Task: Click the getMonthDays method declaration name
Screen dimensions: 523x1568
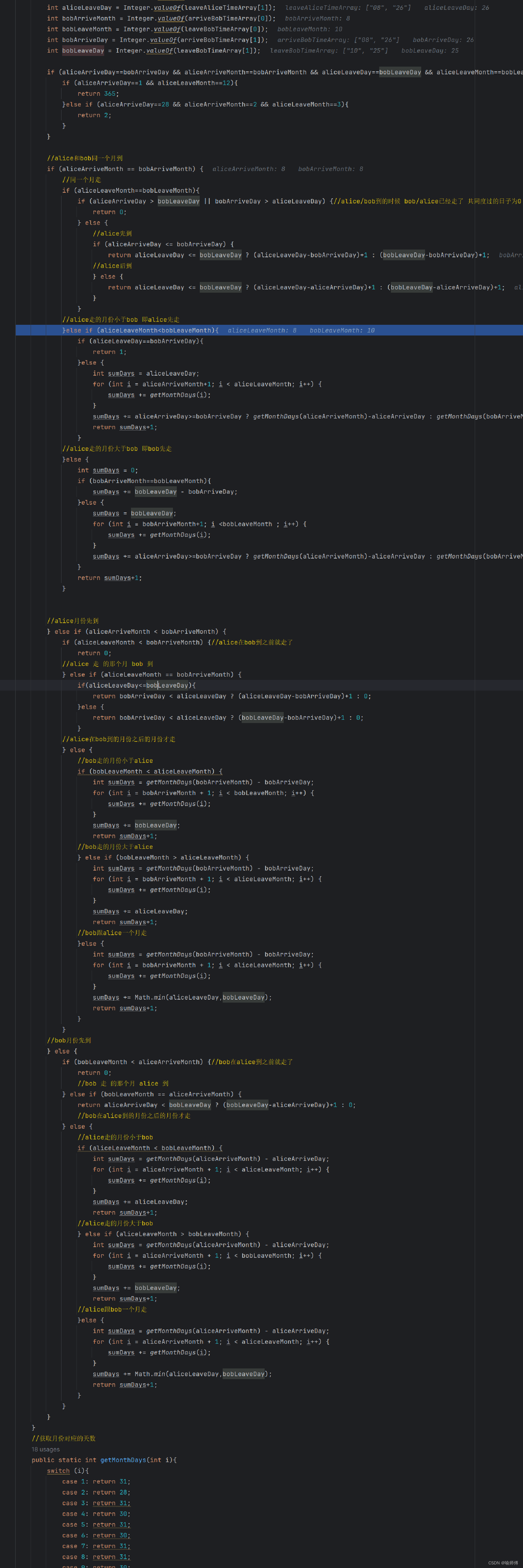Action: click(124, 1460)
